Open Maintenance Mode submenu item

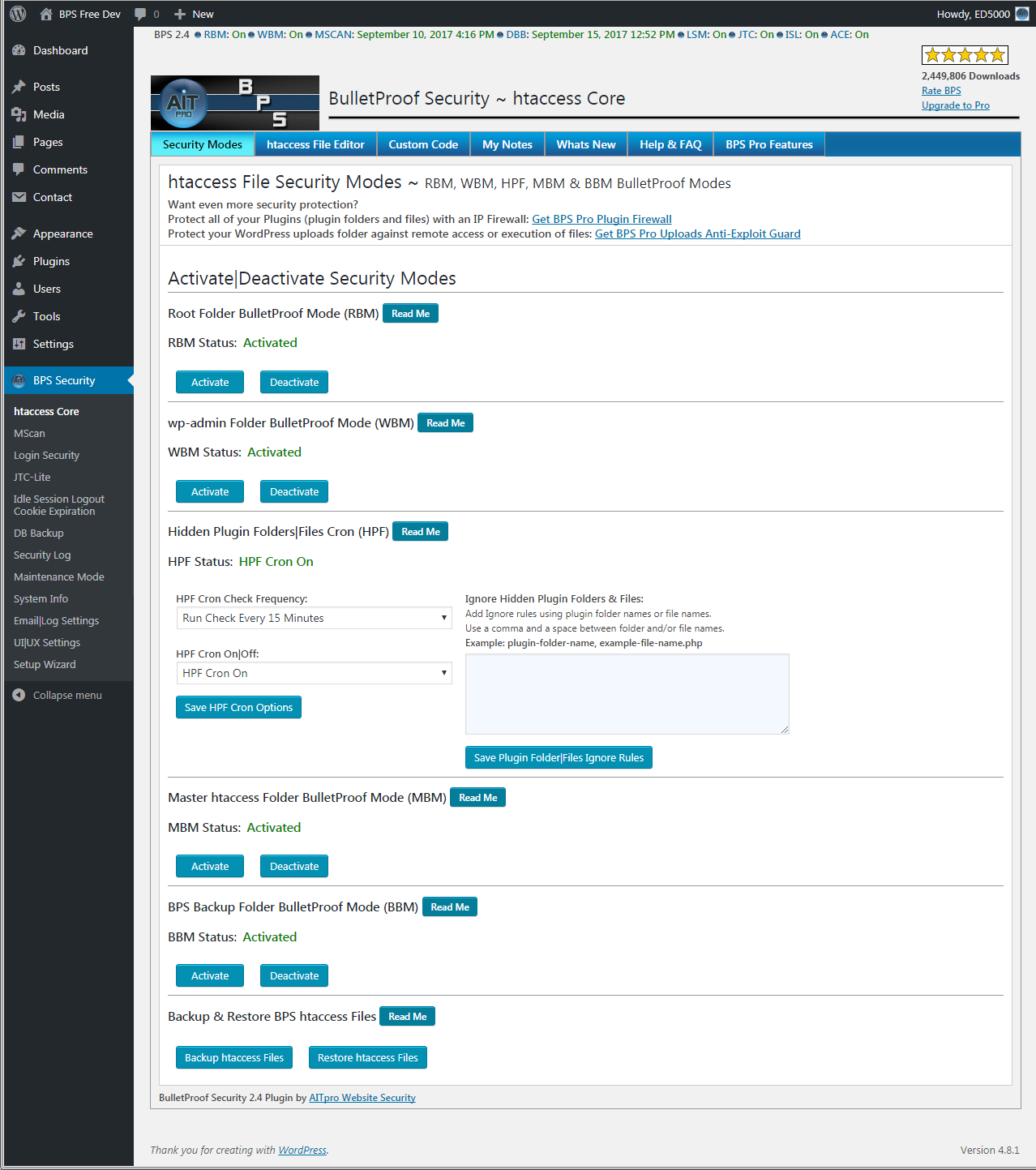(x=58, y=577)
